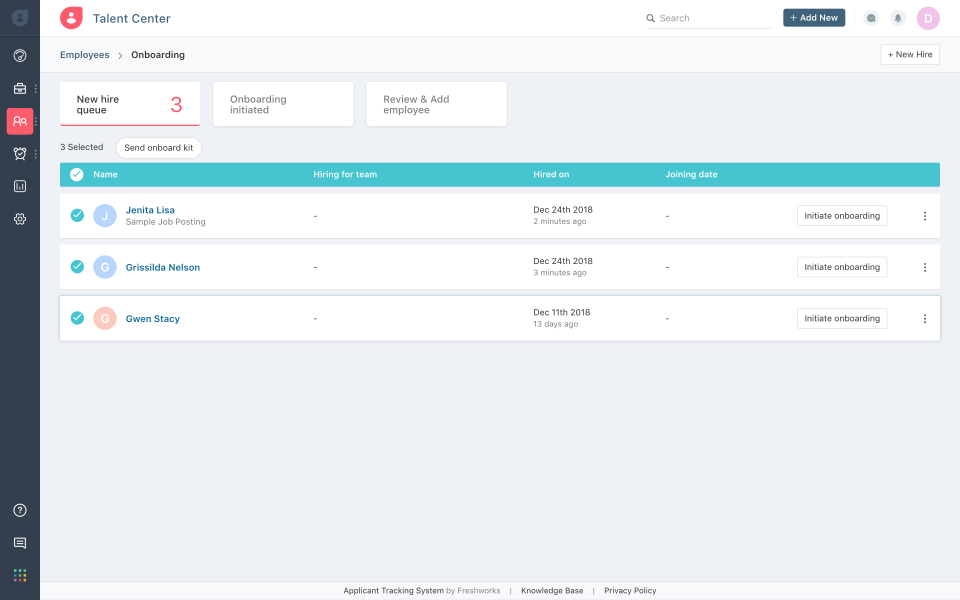The height and width of the screenshot is (600, 960).
Task: Open the Freshworks app switcher grid icon
Action: tap(20, 576)
